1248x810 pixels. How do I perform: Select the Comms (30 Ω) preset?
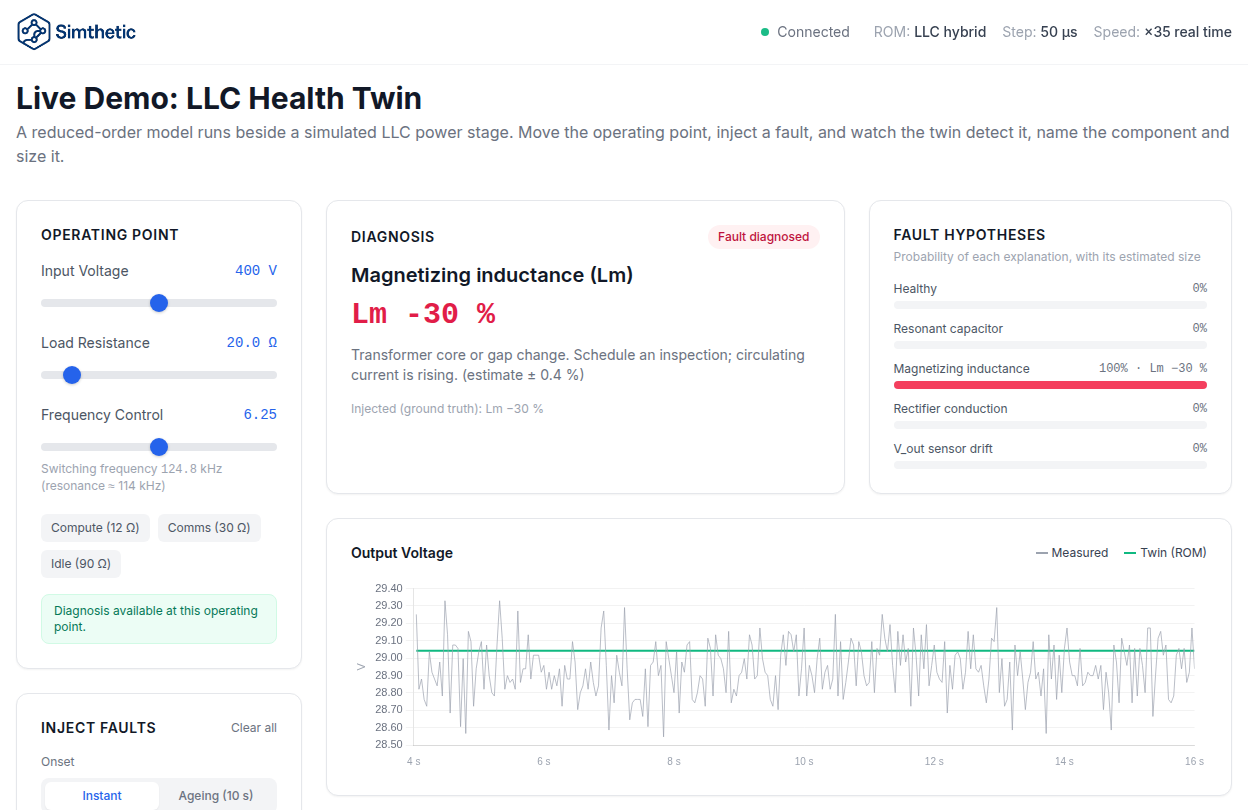coord(209,528)
